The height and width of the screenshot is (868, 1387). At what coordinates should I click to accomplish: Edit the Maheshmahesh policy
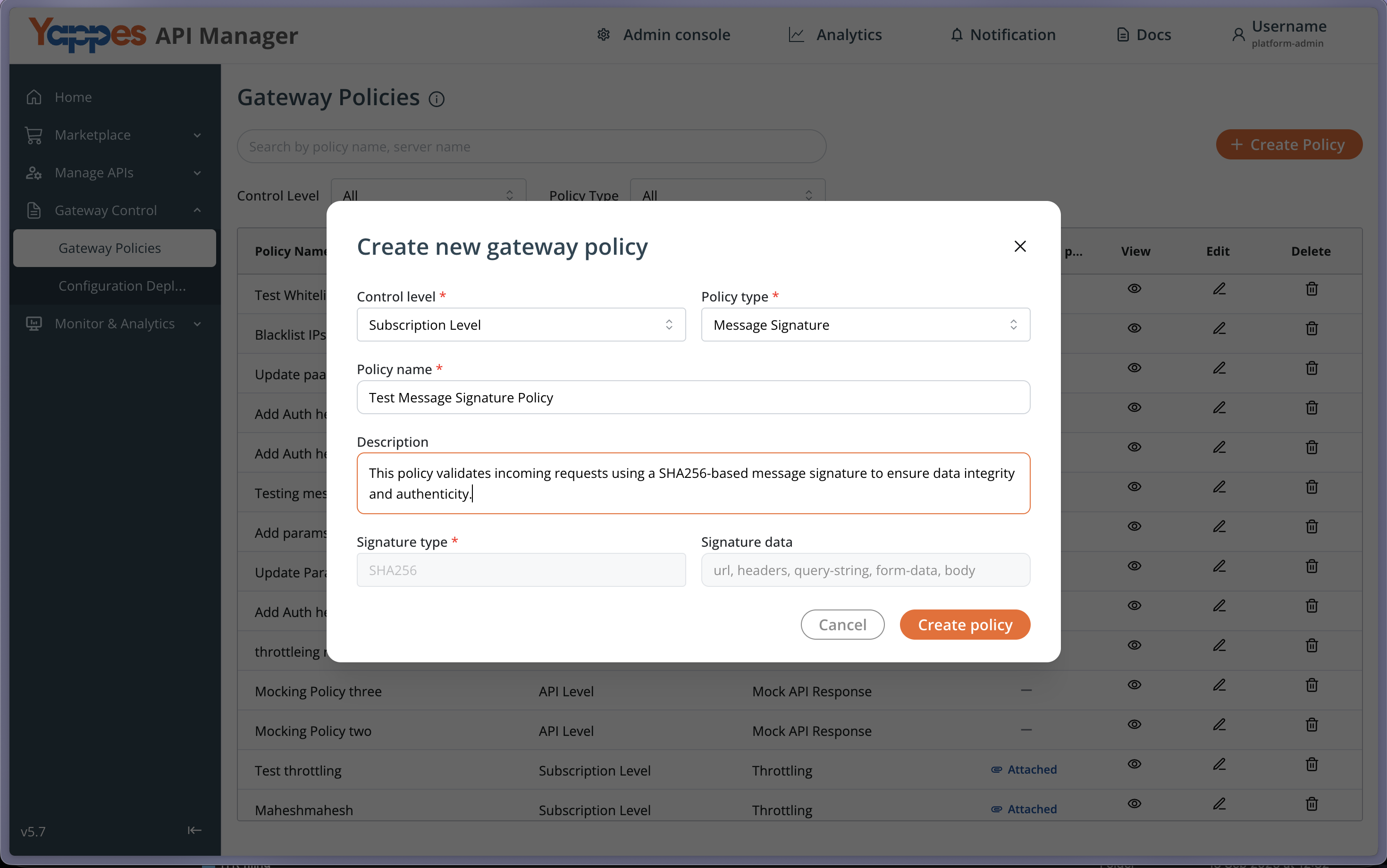(1219, 803)
